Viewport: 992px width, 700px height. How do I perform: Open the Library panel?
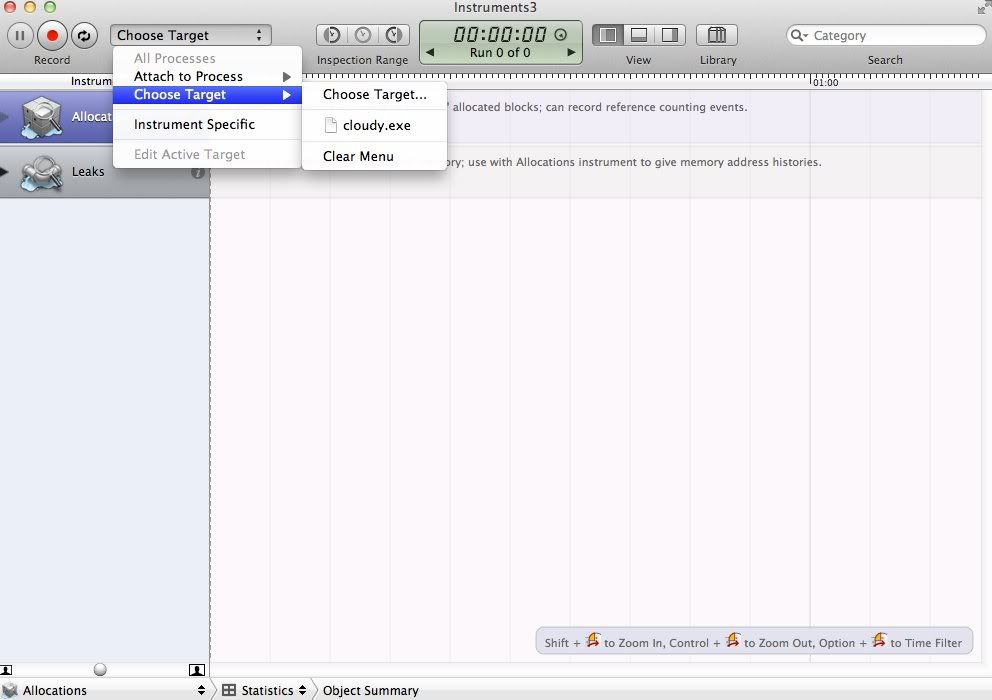717,35
